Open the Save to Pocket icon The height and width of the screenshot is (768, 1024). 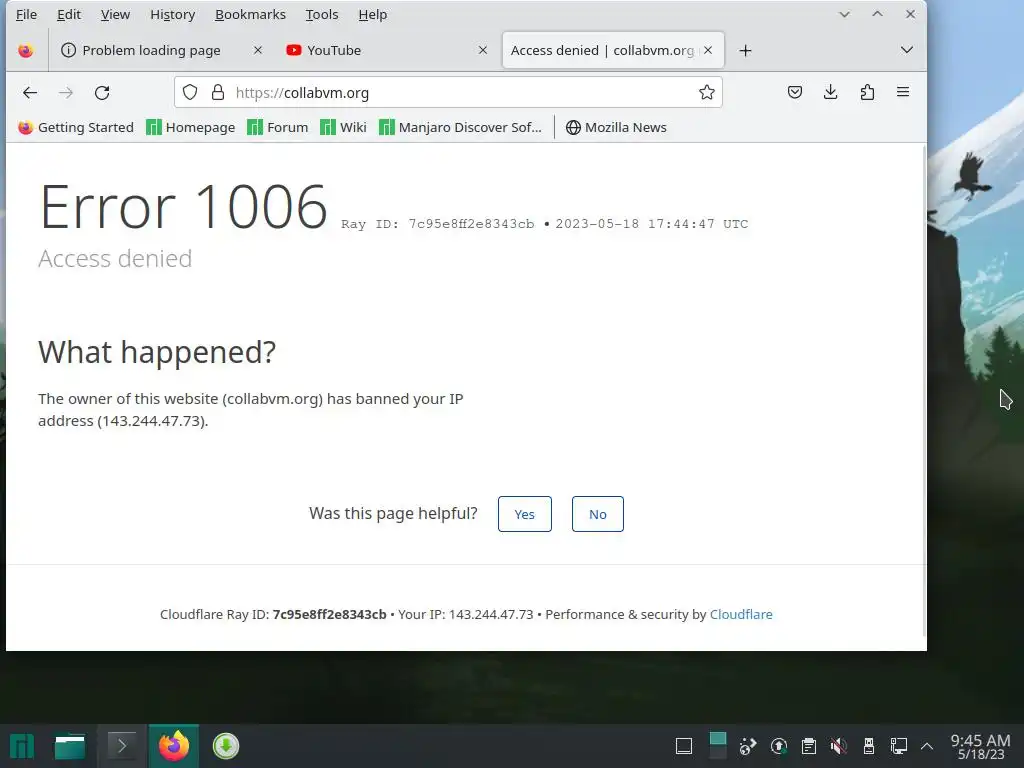coord(795,92)
